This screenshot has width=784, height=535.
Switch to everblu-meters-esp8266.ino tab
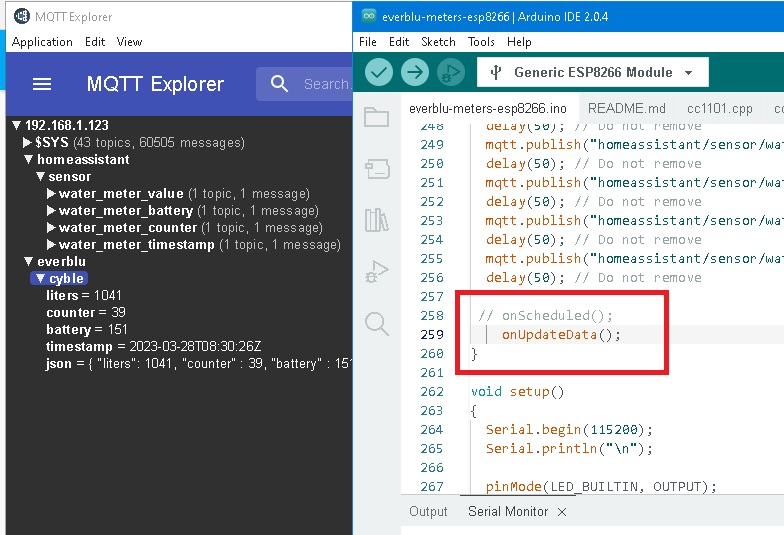(x=488, y=108)
